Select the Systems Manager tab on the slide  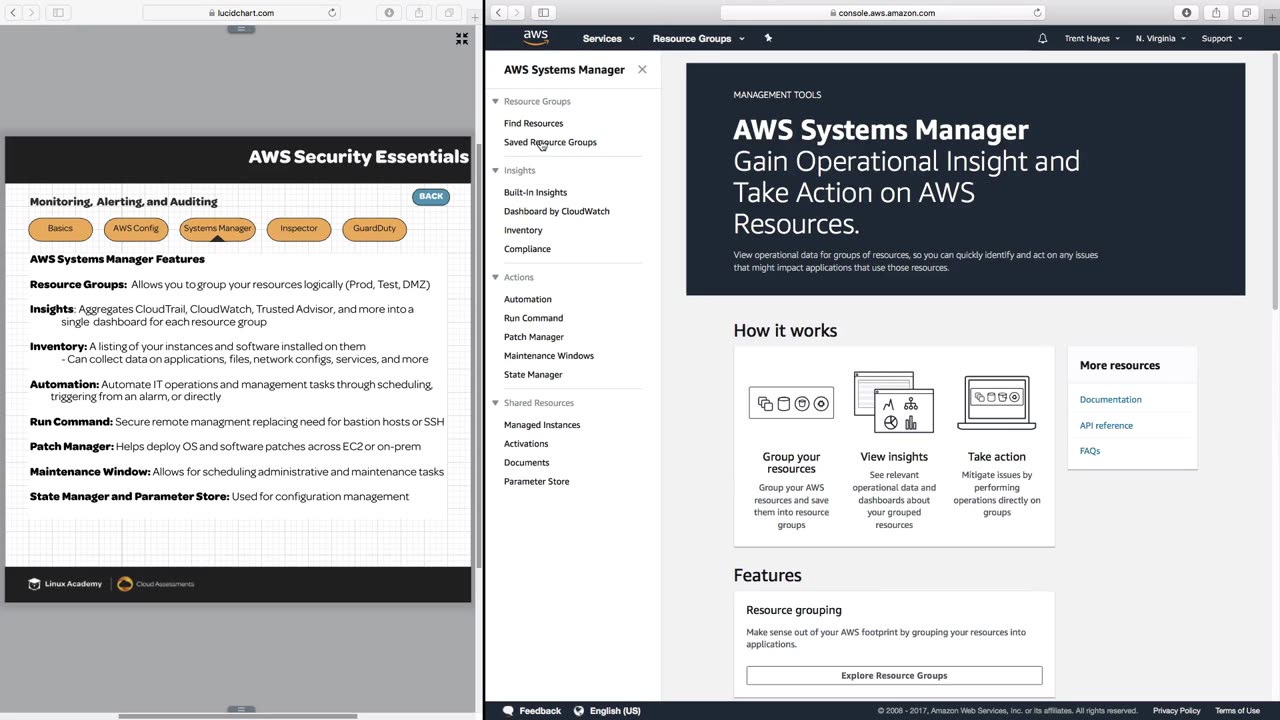pyautogui.click(x=217, y=229)
